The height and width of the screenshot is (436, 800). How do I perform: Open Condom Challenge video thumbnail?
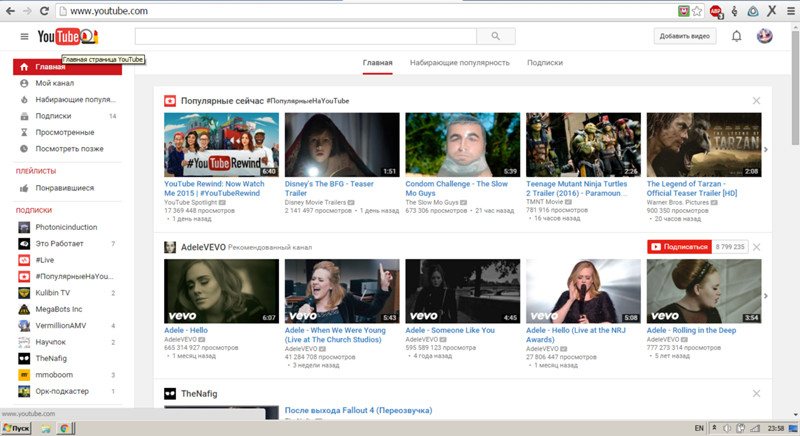pos(463,145)
